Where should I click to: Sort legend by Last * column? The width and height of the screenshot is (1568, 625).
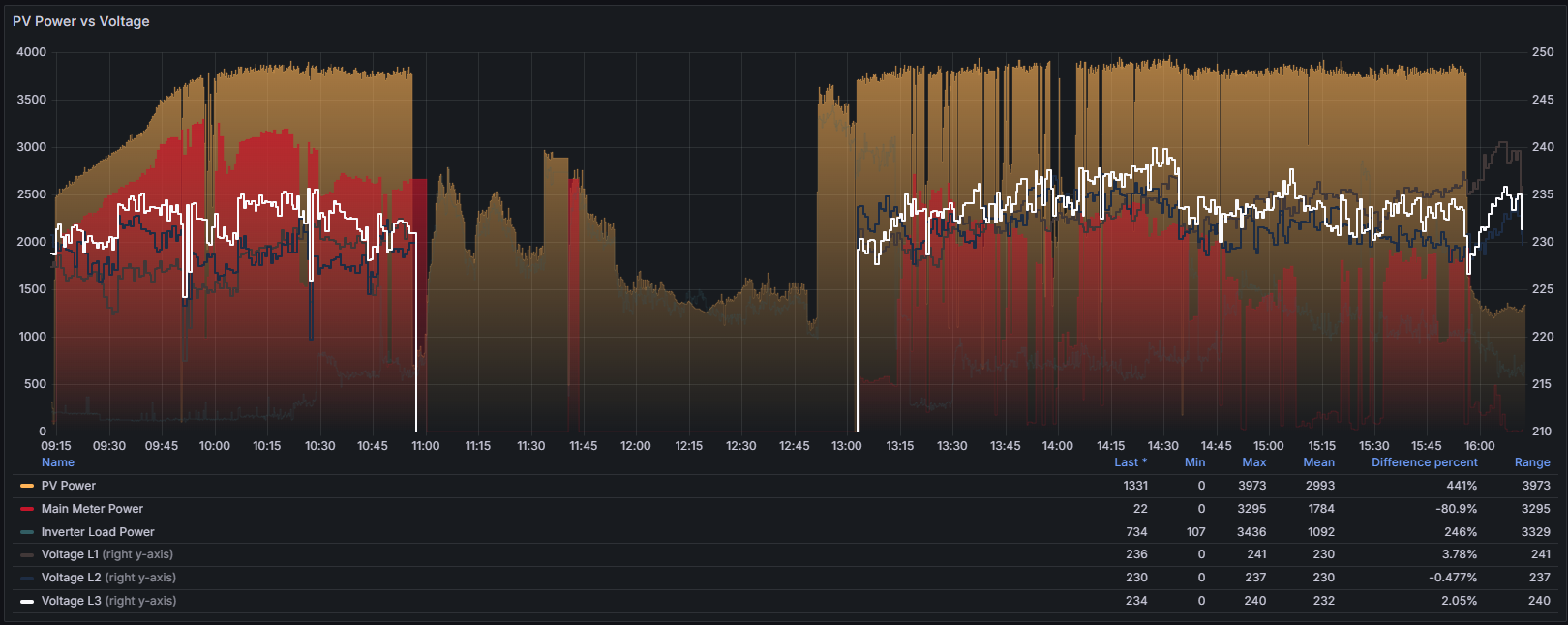coord(1131,462)
